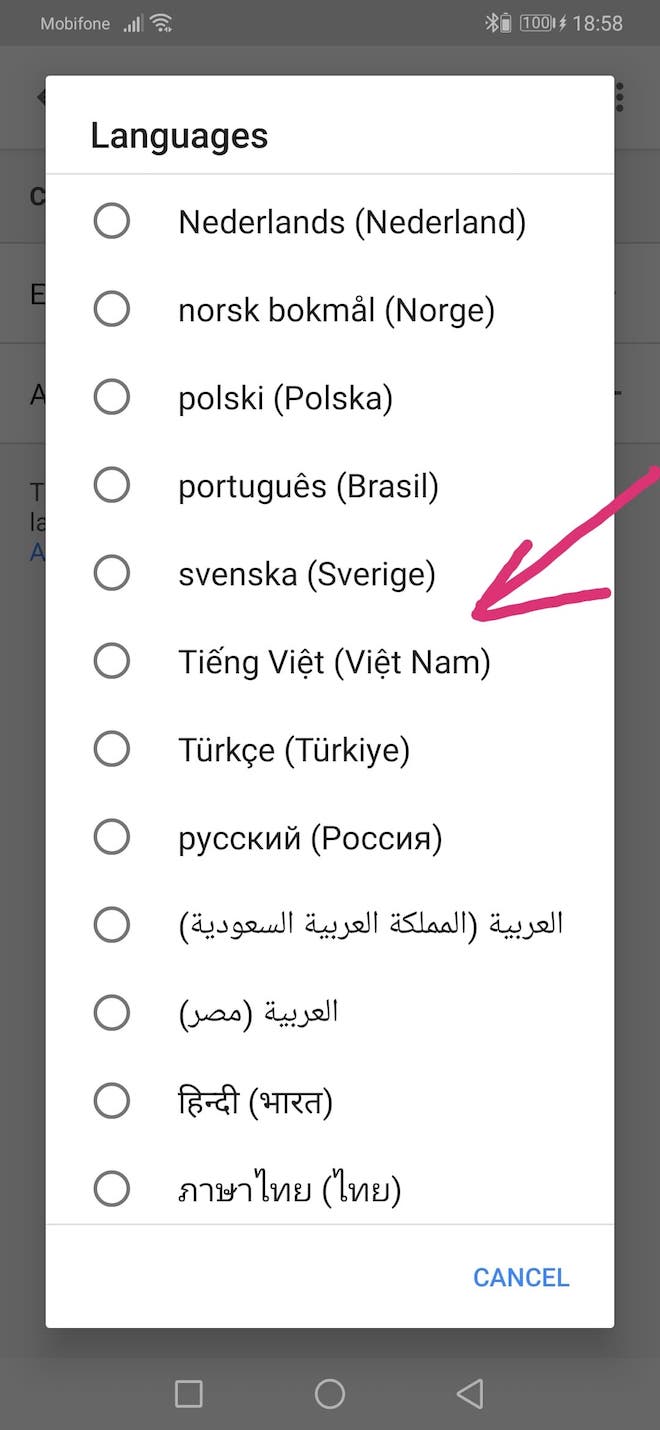
Task: Tap the three-dot overflow menu icon
Action: click(x=620, y=97)
